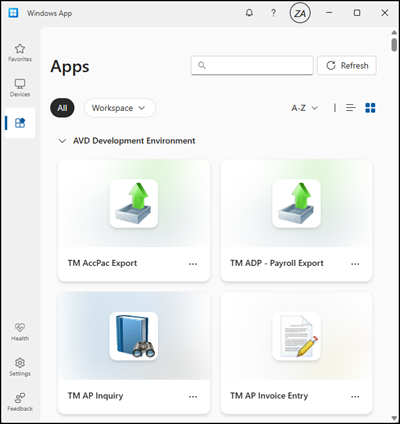The height and width of the screenshot is (424, 400).
Task: Select the All filter pill
Action: (x=62, y=108)
